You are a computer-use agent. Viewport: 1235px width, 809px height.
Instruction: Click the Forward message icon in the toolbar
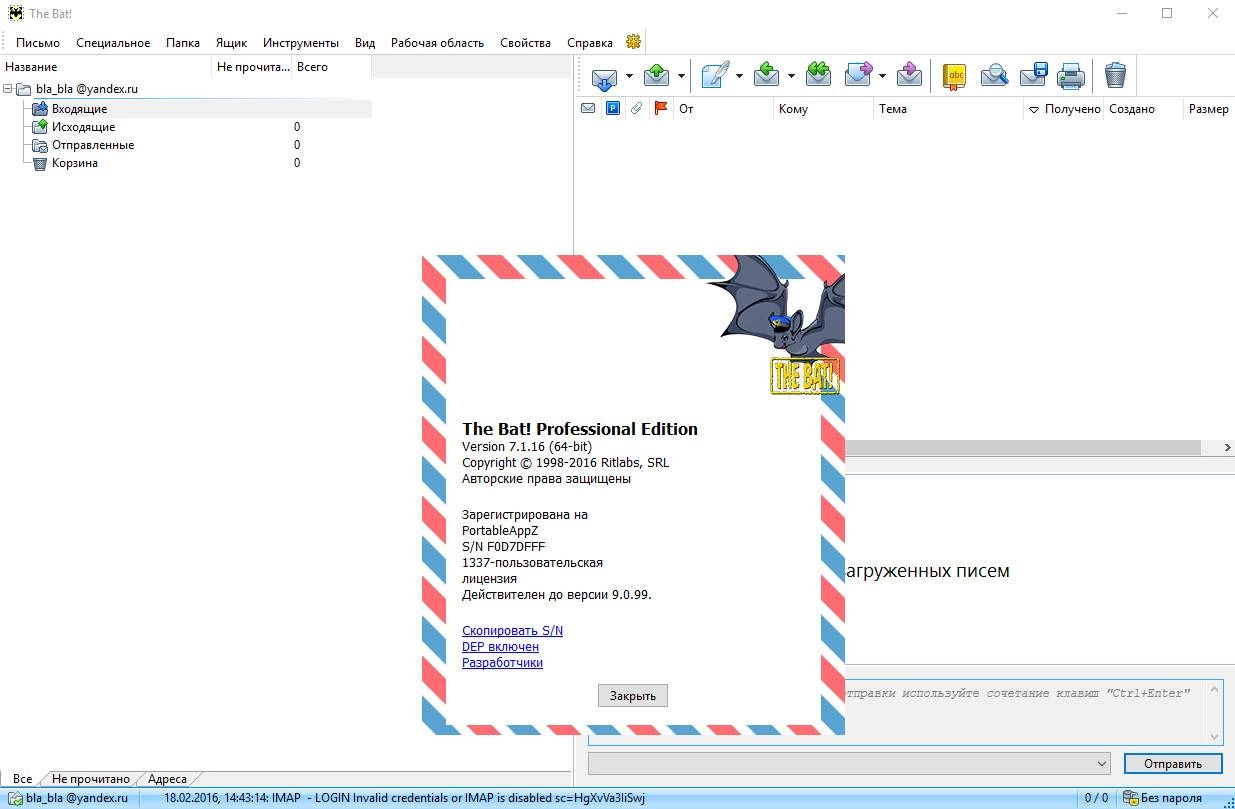[859, 76]
